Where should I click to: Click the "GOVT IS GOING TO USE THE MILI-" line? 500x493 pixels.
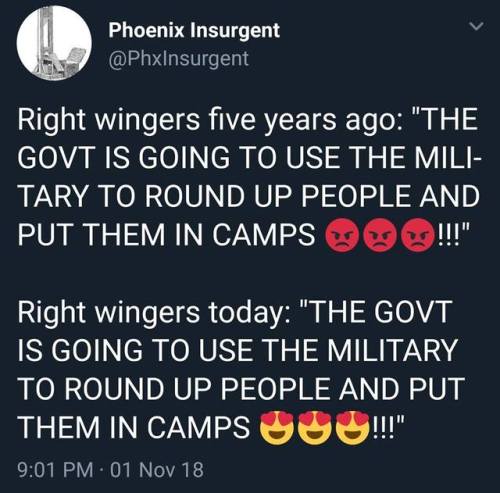coord(249,158)
